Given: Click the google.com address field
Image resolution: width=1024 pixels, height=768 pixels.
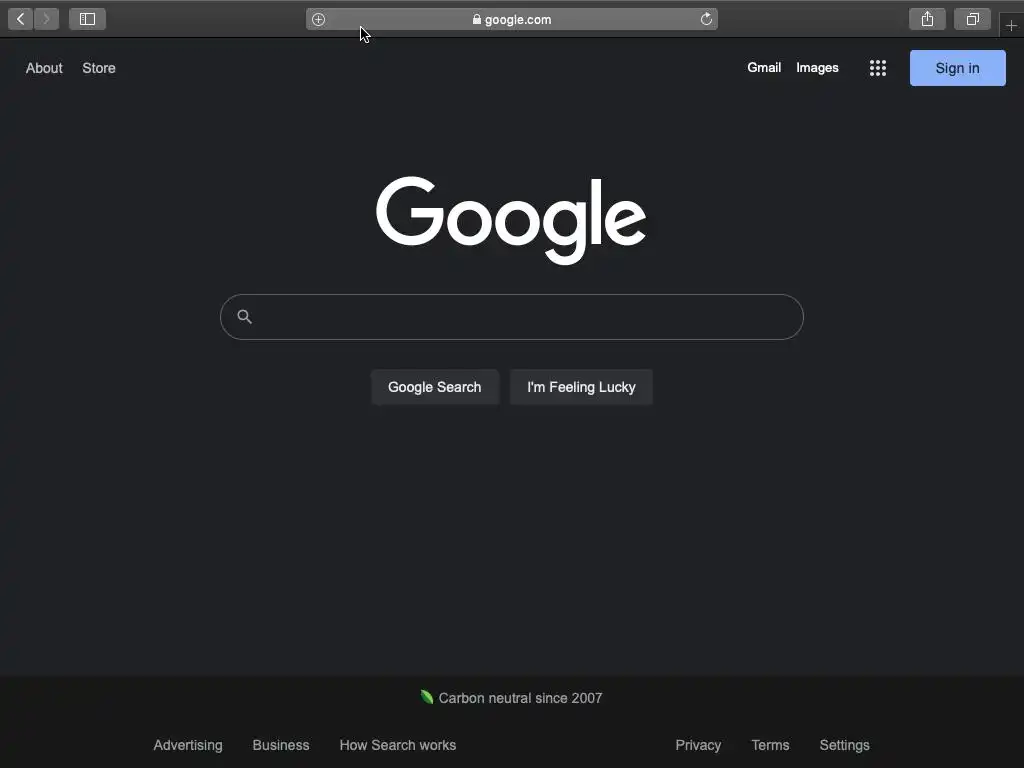Looking at the screenshot, I should 512,19.
